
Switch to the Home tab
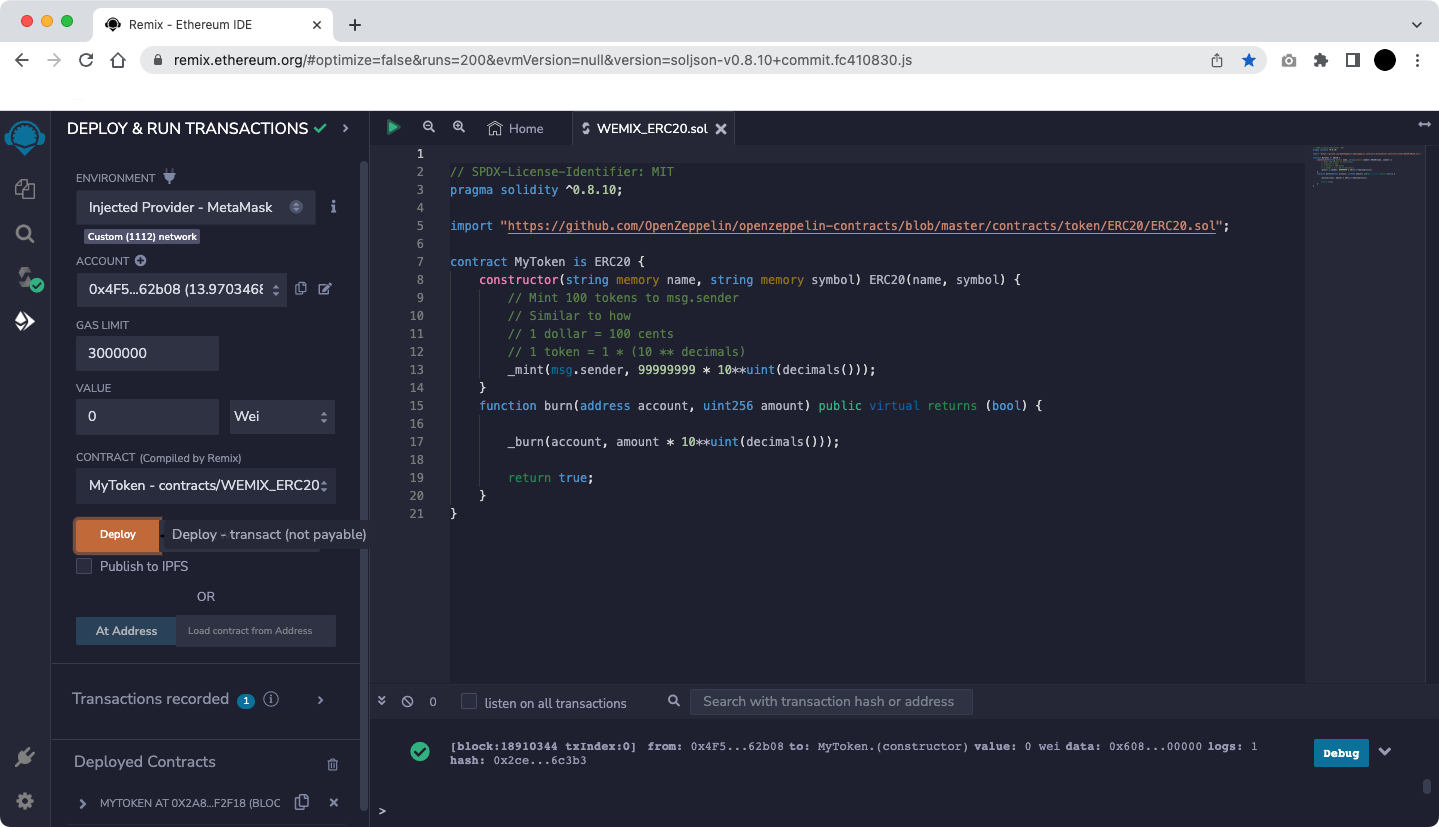point(515,128)
